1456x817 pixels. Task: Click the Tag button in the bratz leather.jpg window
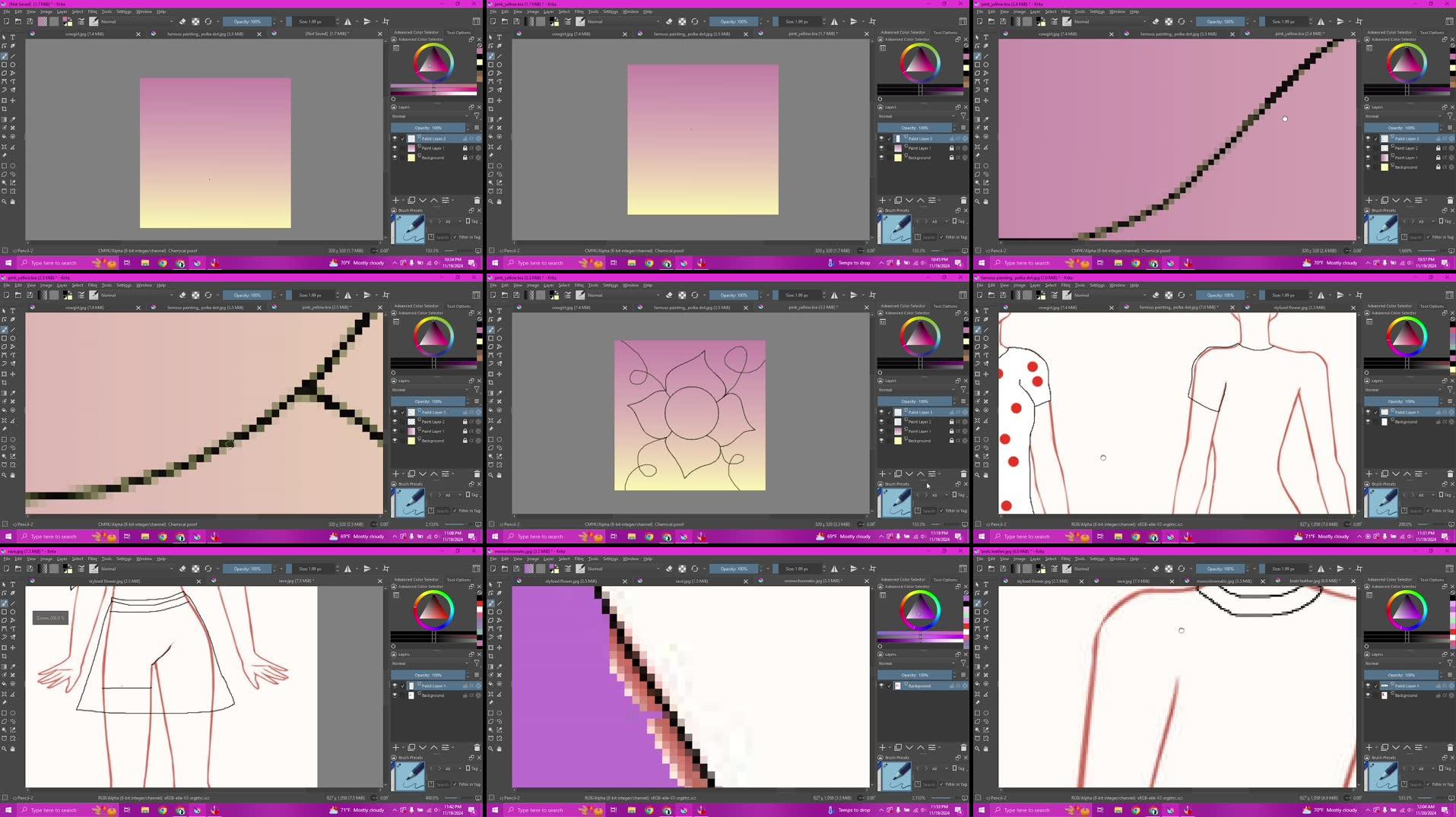(x=1445, y=768)
